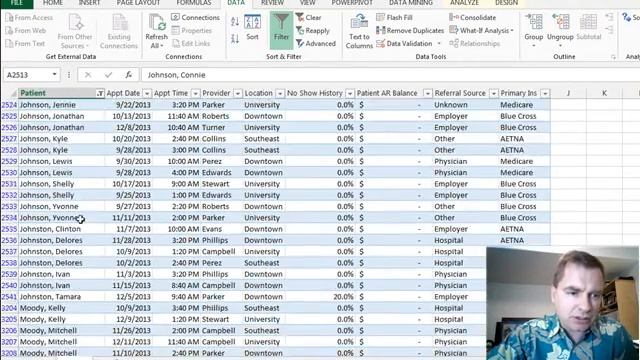Open the Patient column filter
This screenshot has height=360, width=640.
coord(100,93)
